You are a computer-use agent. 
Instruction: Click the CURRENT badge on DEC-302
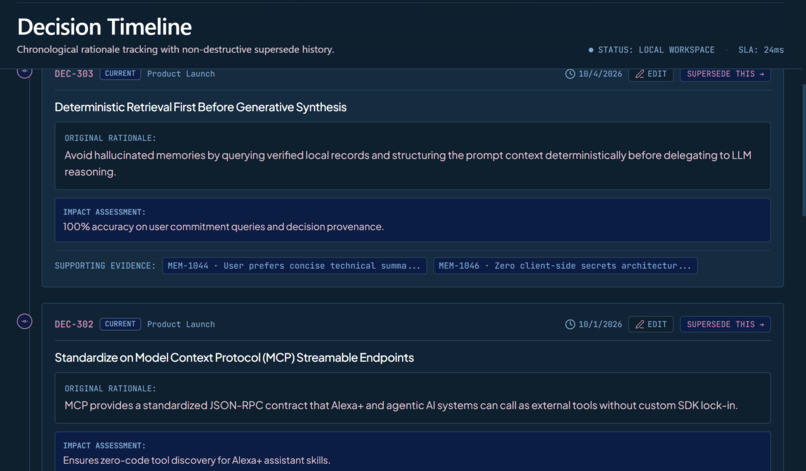(x=120, y=324)
